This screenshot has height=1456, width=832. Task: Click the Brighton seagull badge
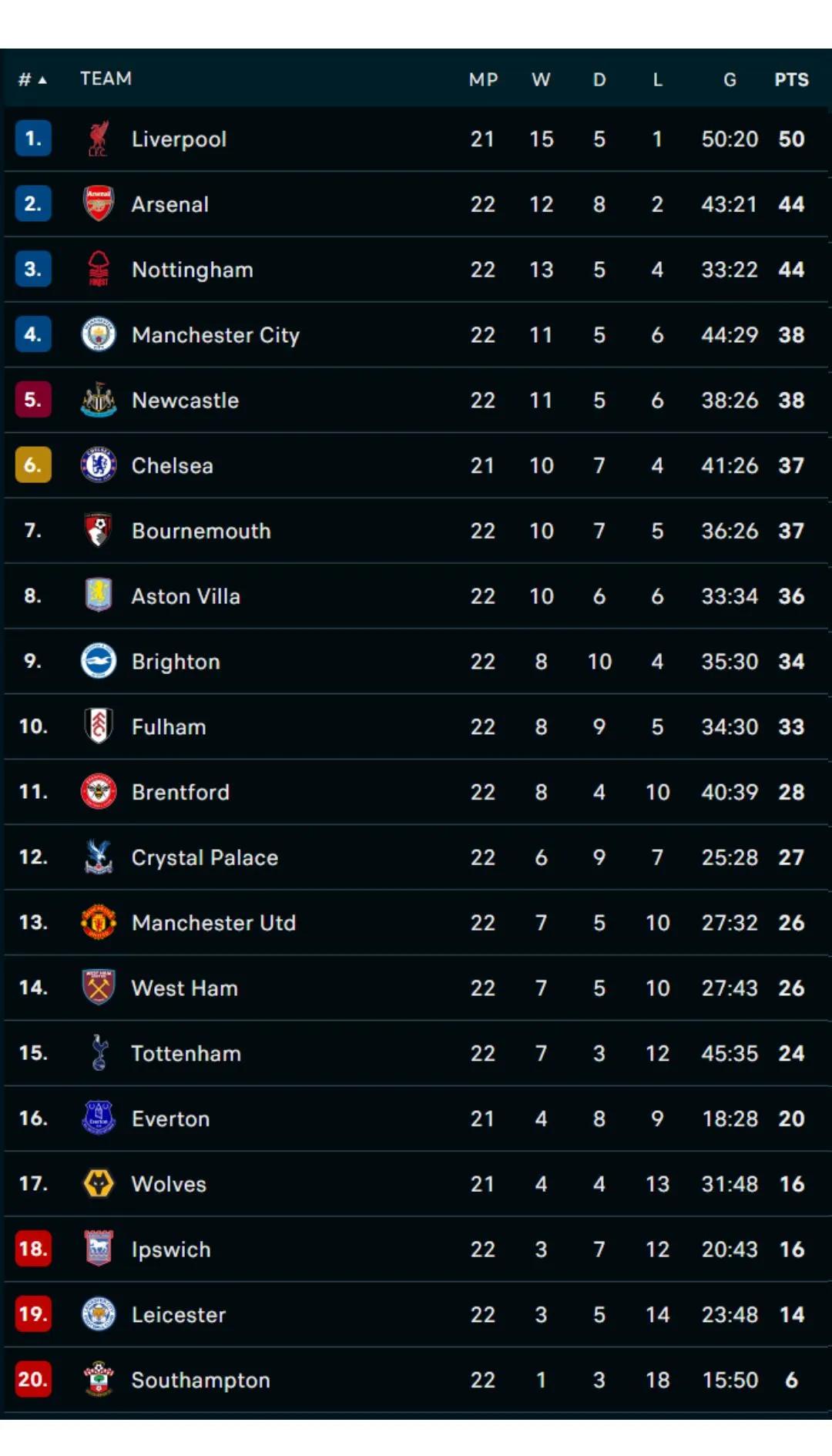(x=98, y=661)
